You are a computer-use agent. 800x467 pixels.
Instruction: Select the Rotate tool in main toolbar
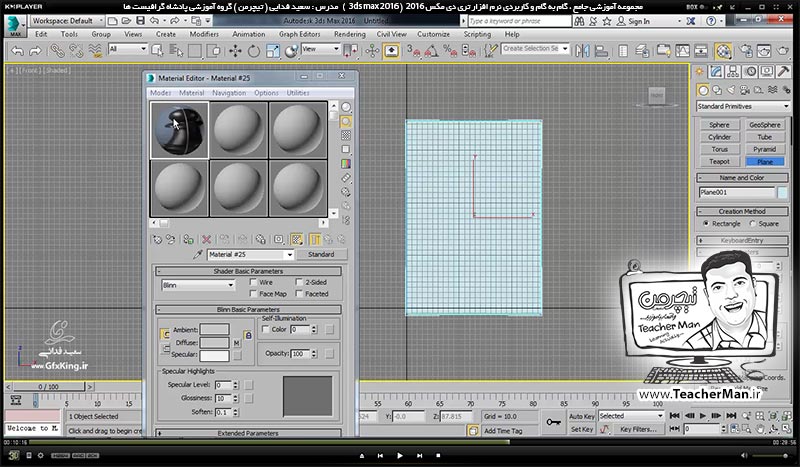254,51
